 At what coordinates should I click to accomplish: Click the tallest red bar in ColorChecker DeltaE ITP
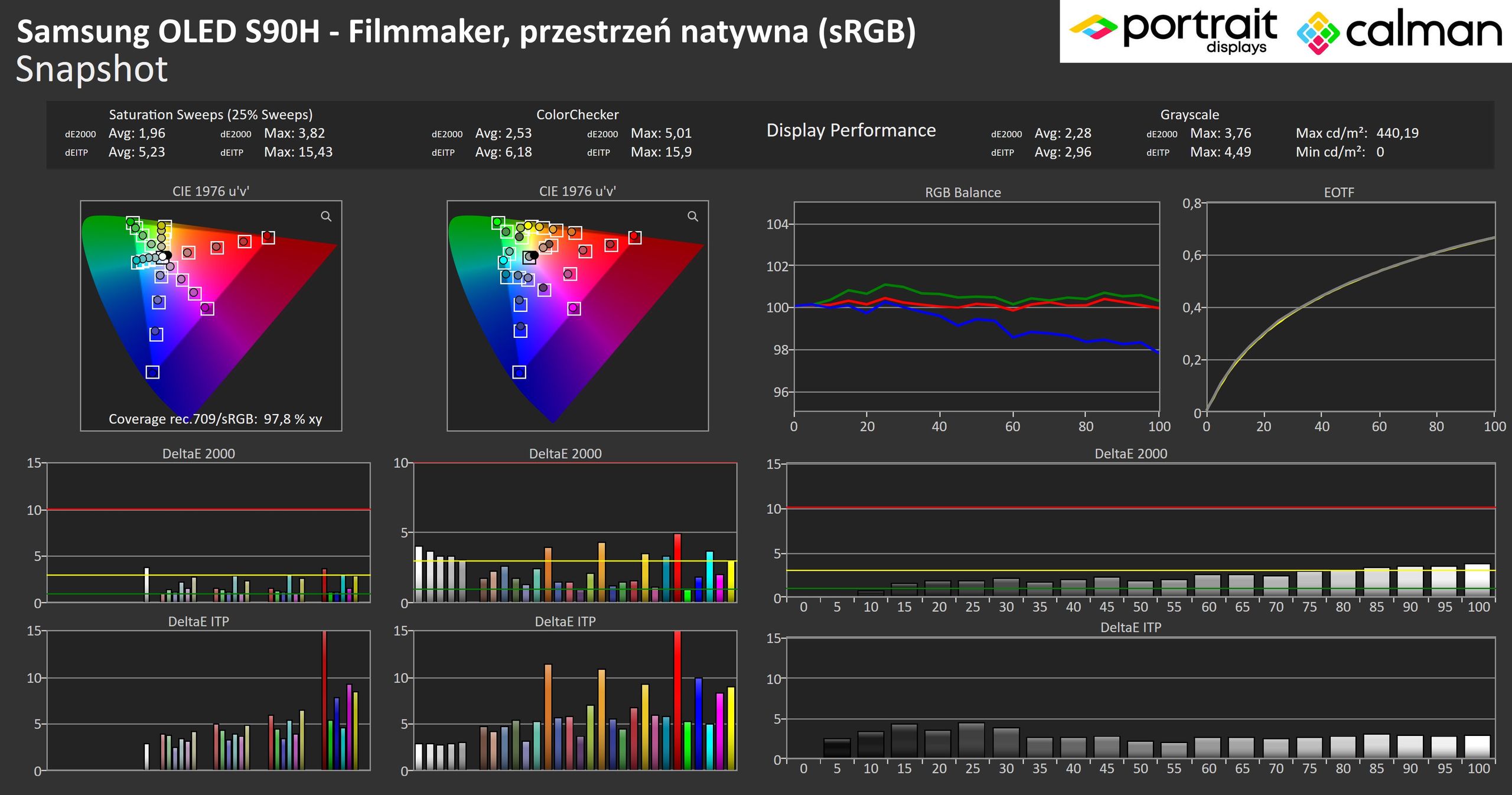pyautogui.click(x=677, y=700)
